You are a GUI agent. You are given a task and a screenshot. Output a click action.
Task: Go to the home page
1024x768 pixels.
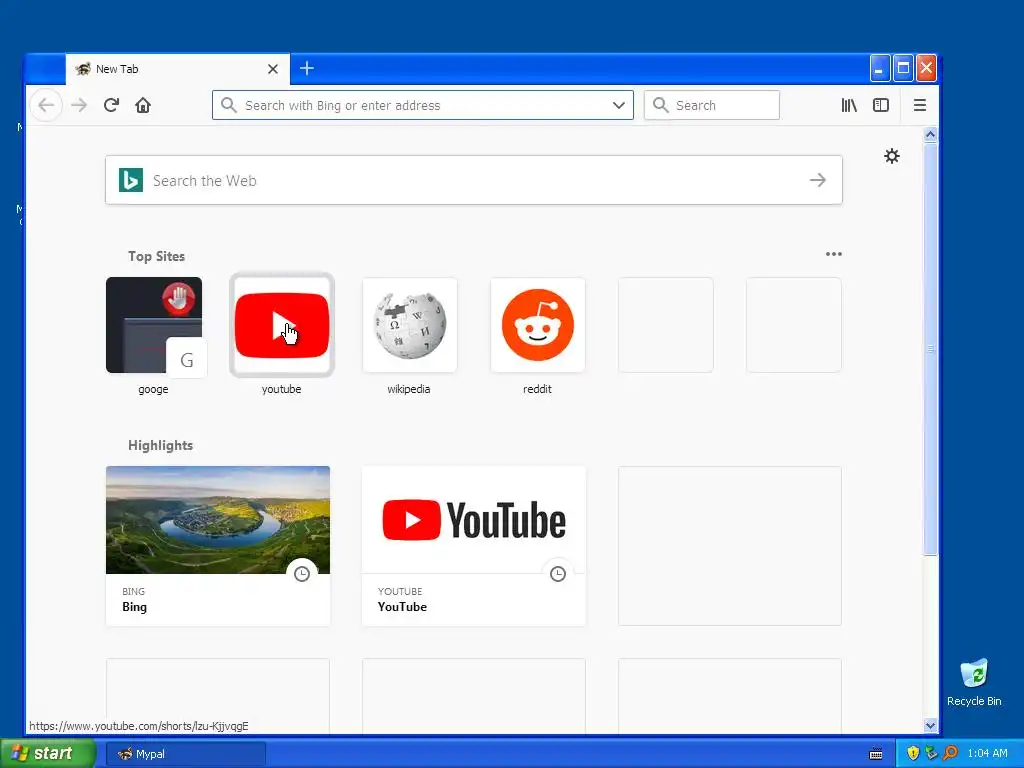[x=143, y=105]
